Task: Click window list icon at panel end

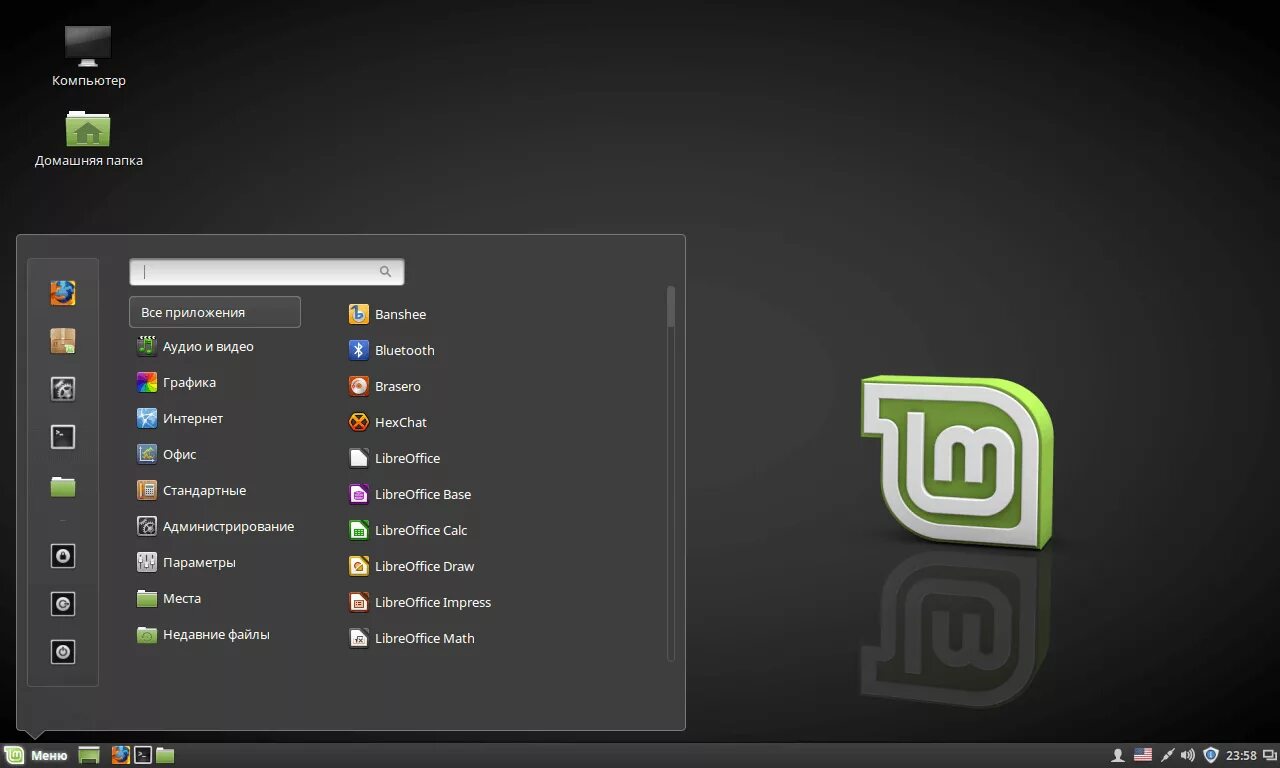Action: click(1268, 755)
